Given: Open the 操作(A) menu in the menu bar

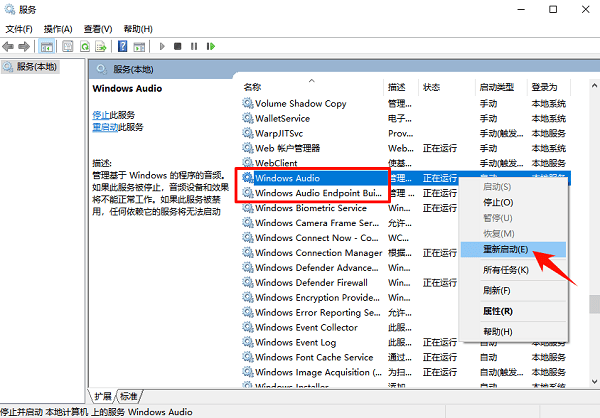Looking at the screenshot, I should [x=58, y=29].
